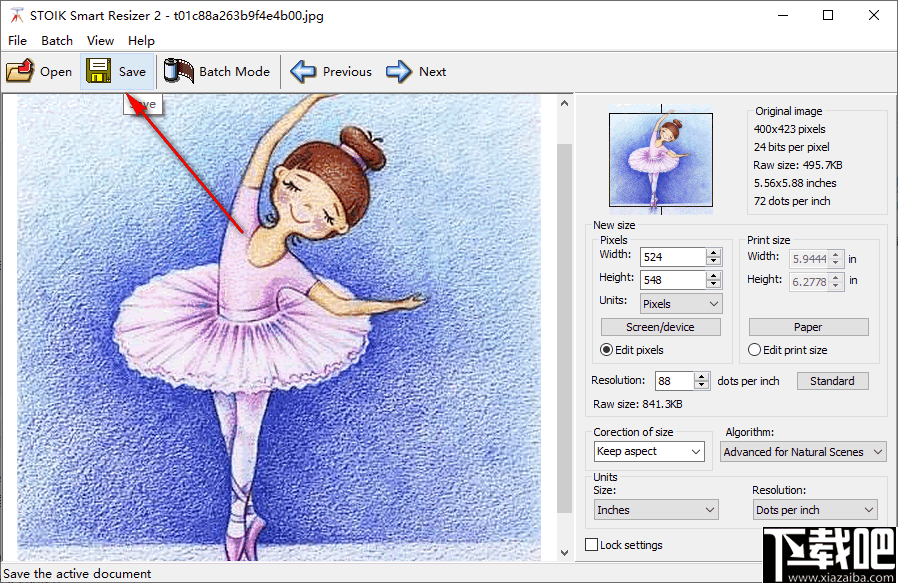Image resolution: width=898 pixels, height=583 pixels.
Task: Click the STOIK app icon in title bar
Action: point(15,15)
